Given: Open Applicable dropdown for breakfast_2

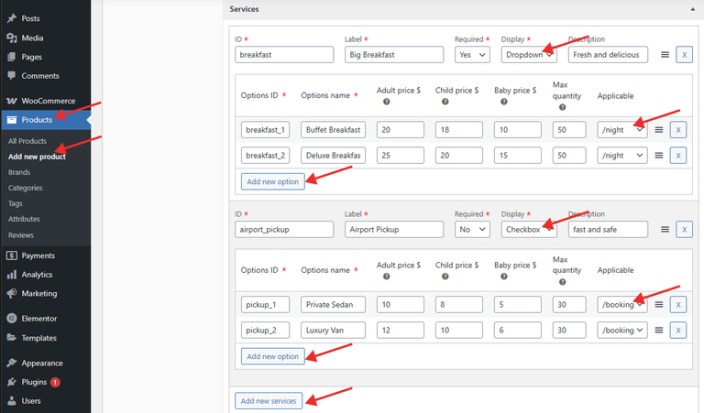Looking at the screenshot, I should click(x=622, y=155).
